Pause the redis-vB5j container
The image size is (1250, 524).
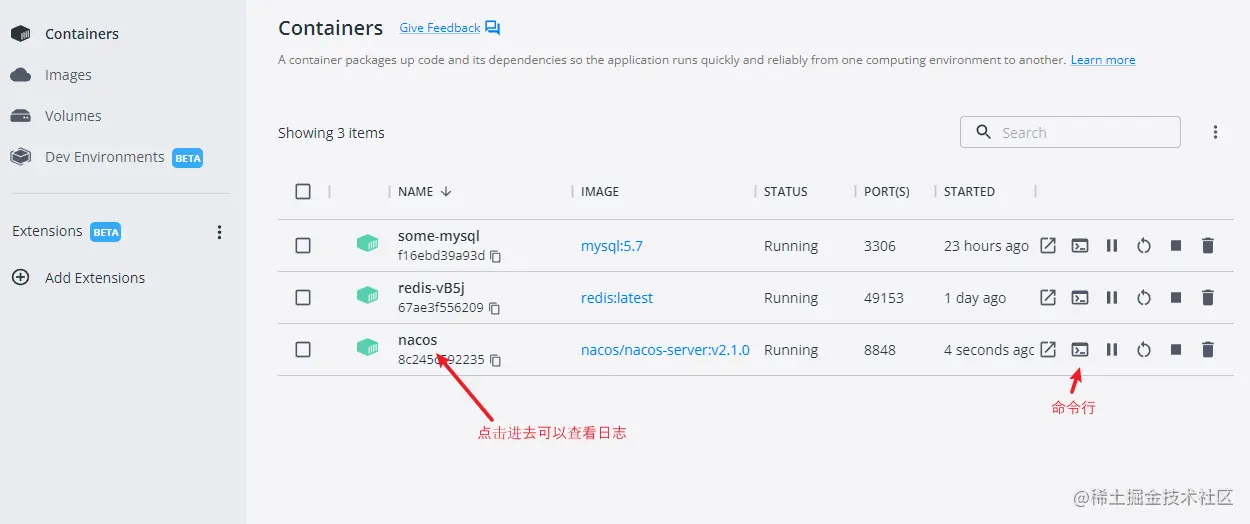1111,298
